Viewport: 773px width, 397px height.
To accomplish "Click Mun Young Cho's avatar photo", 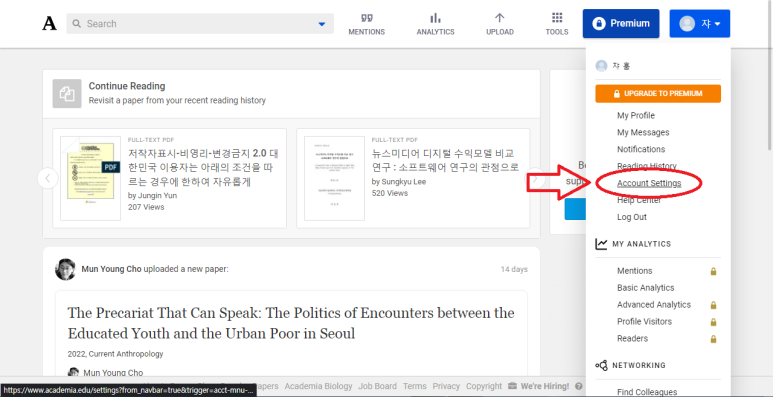I will click(x=65, y=269).
